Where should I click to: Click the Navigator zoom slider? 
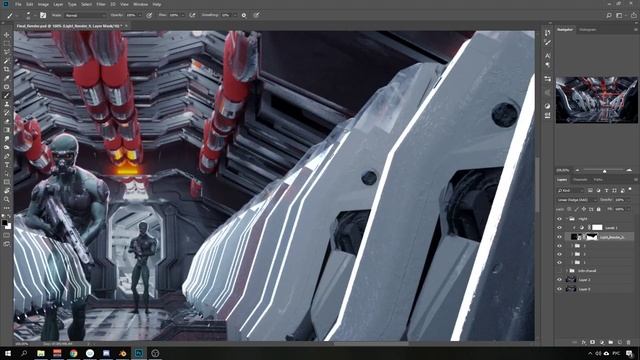(604, 170)
